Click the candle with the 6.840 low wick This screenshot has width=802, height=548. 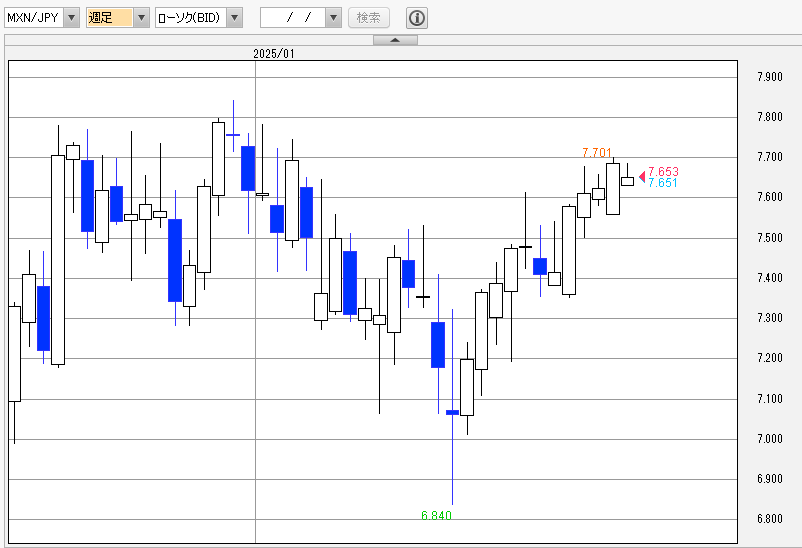point(452,412)
